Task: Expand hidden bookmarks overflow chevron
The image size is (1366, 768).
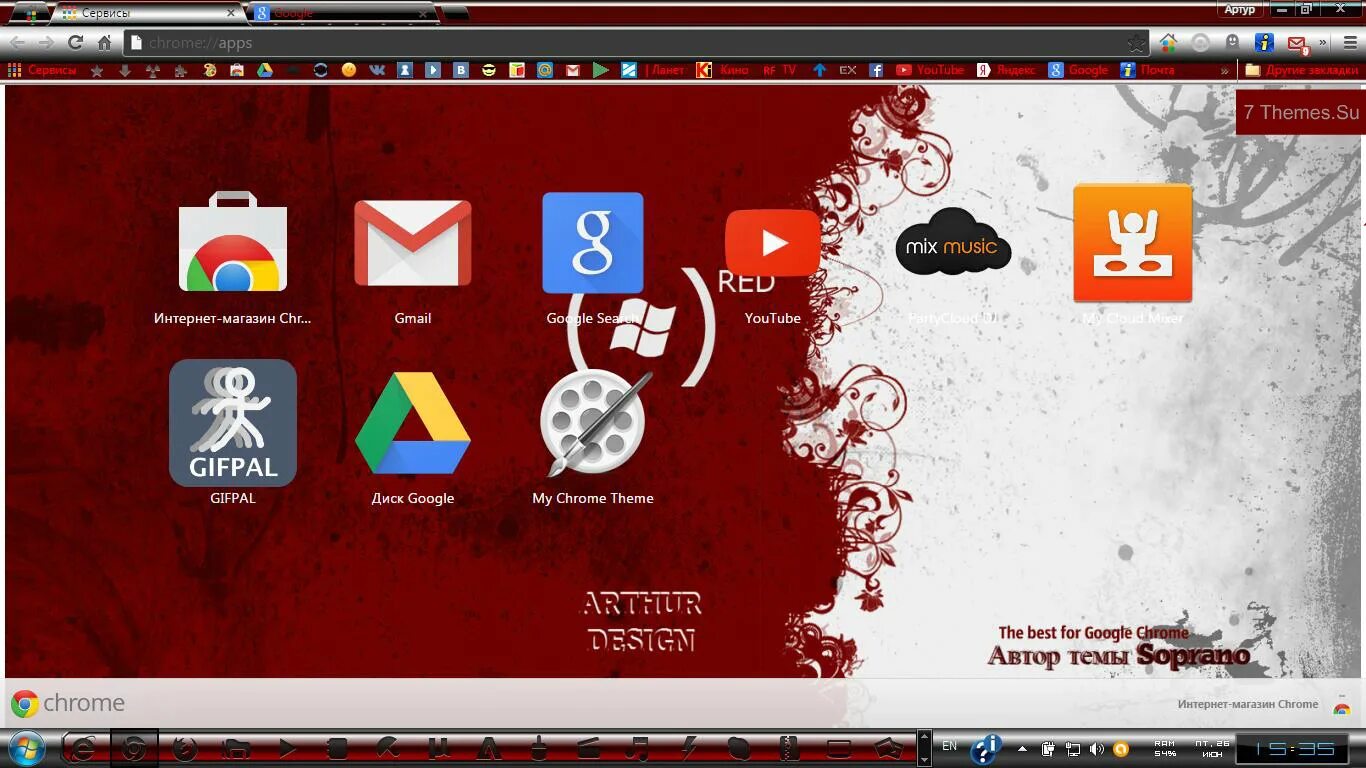Action: click(1224, 70)
